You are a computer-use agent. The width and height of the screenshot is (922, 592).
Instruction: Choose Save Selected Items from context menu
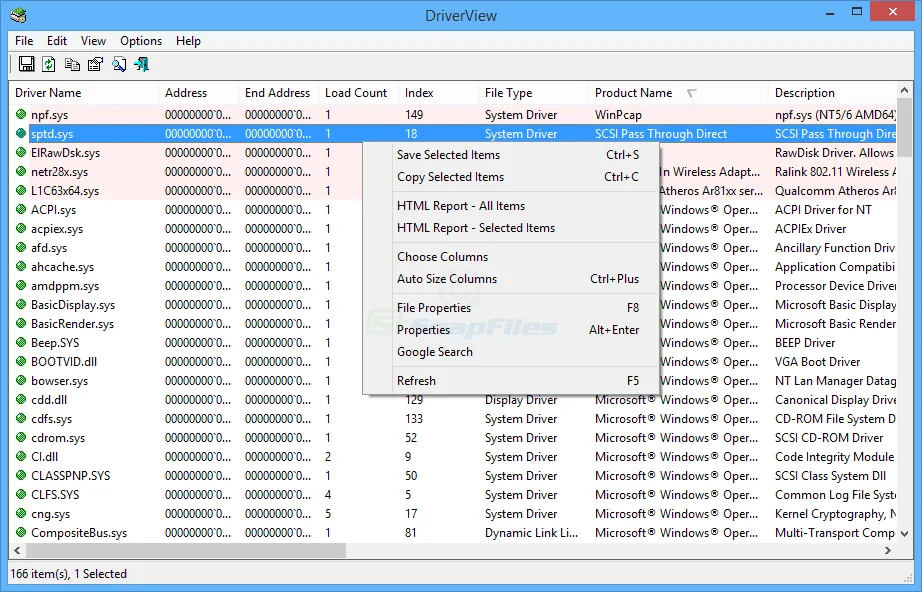tap(510, 155)
